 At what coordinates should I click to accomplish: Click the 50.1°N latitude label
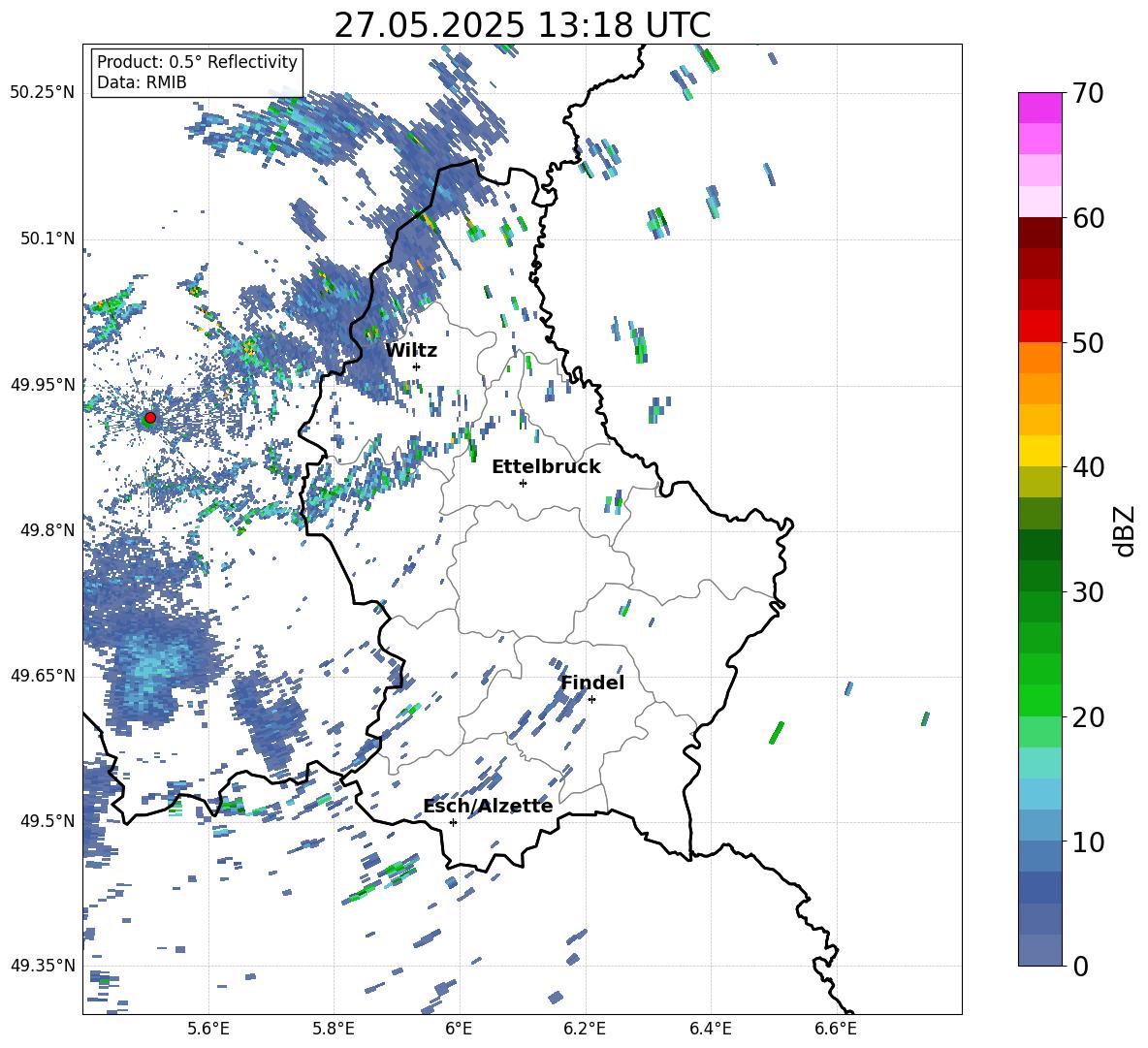point(48,239)
